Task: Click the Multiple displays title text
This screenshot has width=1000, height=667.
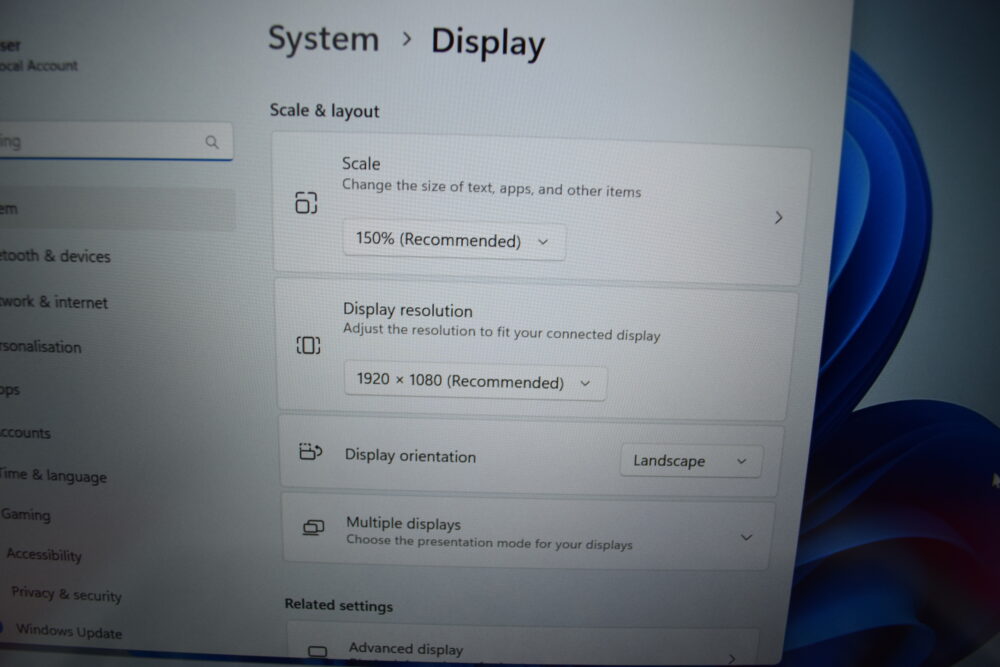Action: point(403,524)
